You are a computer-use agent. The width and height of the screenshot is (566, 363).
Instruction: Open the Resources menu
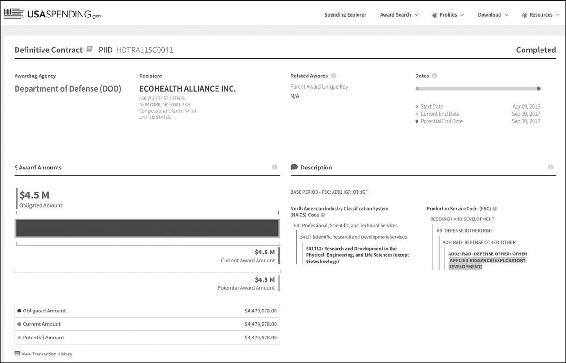pos(540,15)
